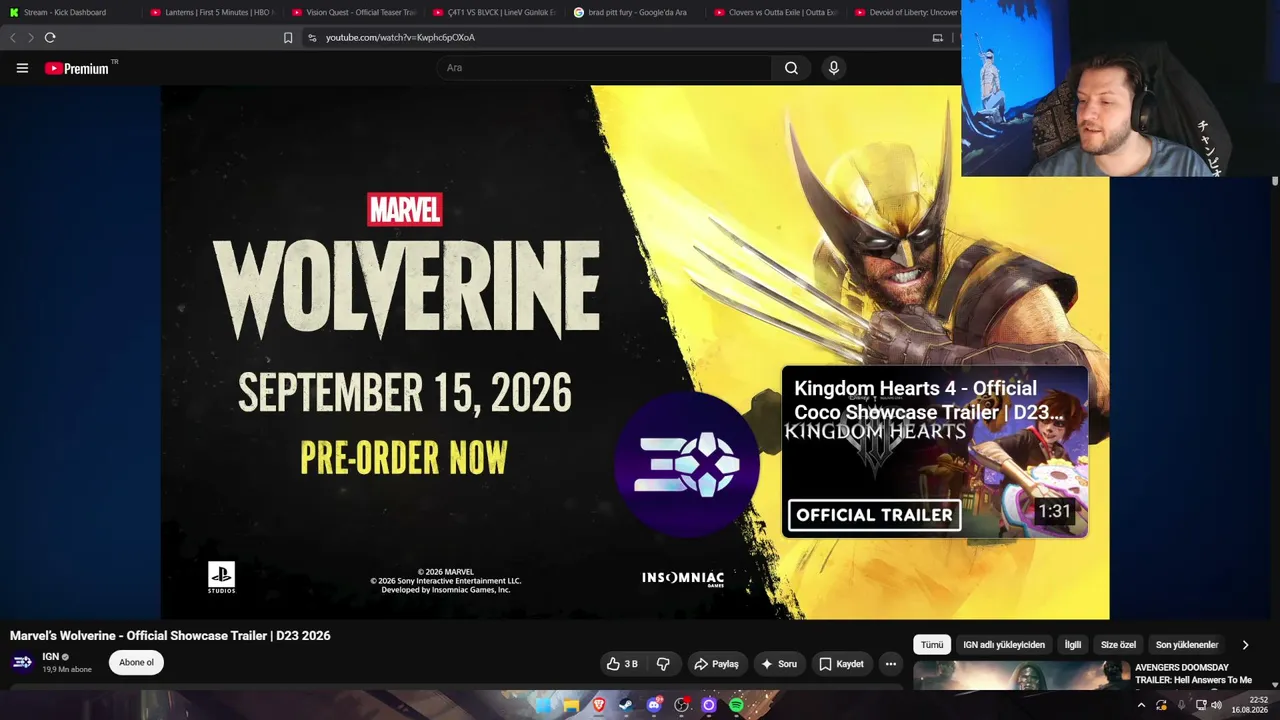The height and width of the screenshot is (720, 1280).
Task: Share the video with Paylaş
Action: 716,664
